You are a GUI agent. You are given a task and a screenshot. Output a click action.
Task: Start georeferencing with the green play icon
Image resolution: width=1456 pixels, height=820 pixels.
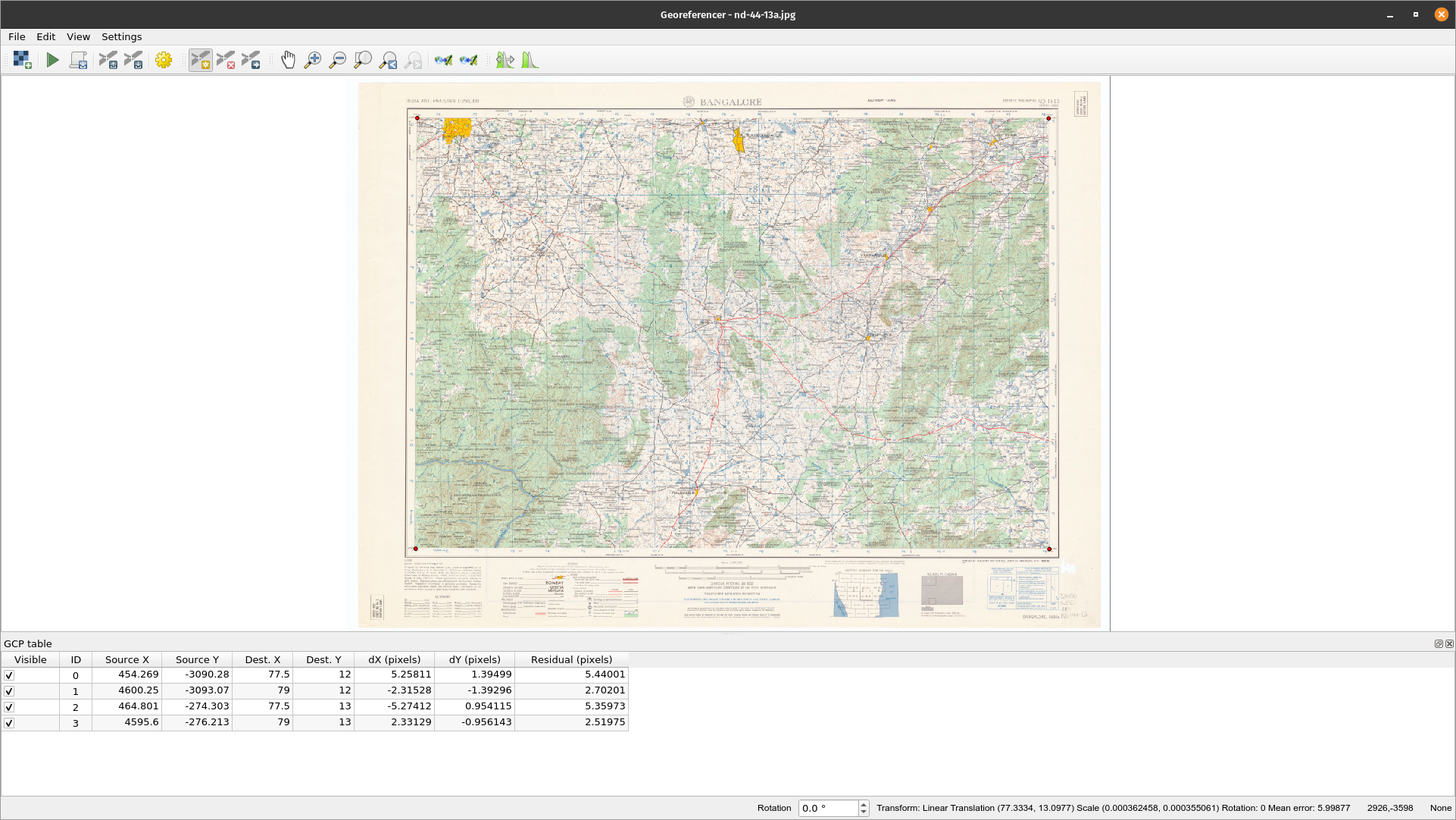coord(52,60)
